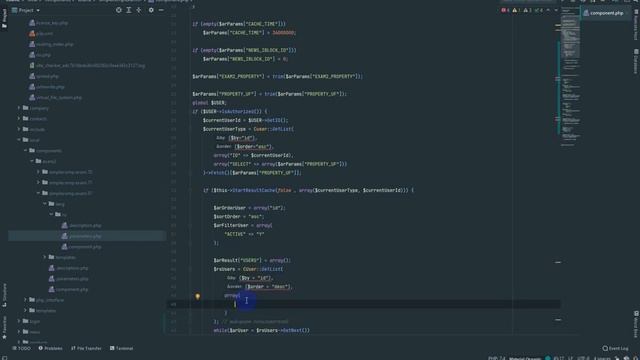
Task: Collapse the local folder
Action: click(19, 140)
